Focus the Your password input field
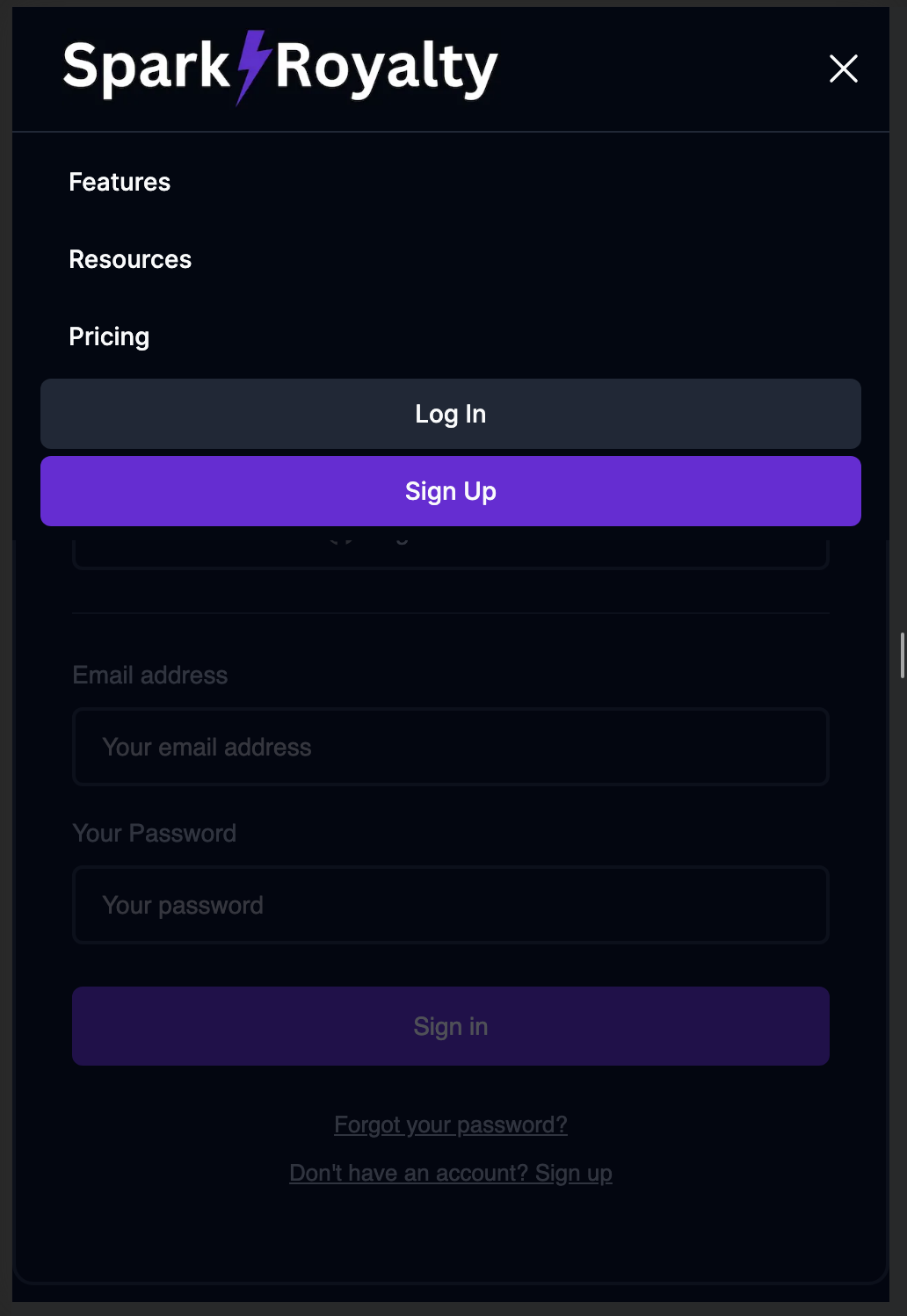Screen dimensions: 907x1316 pyautogui.click(x=450, y=905)
